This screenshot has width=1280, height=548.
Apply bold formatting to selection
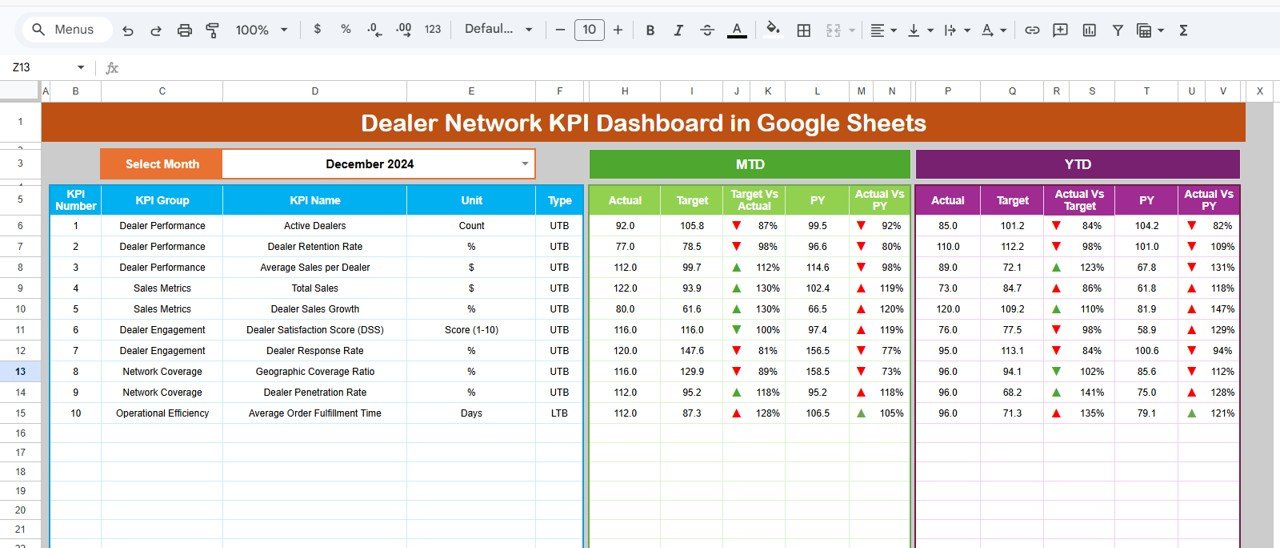[650, 30]
